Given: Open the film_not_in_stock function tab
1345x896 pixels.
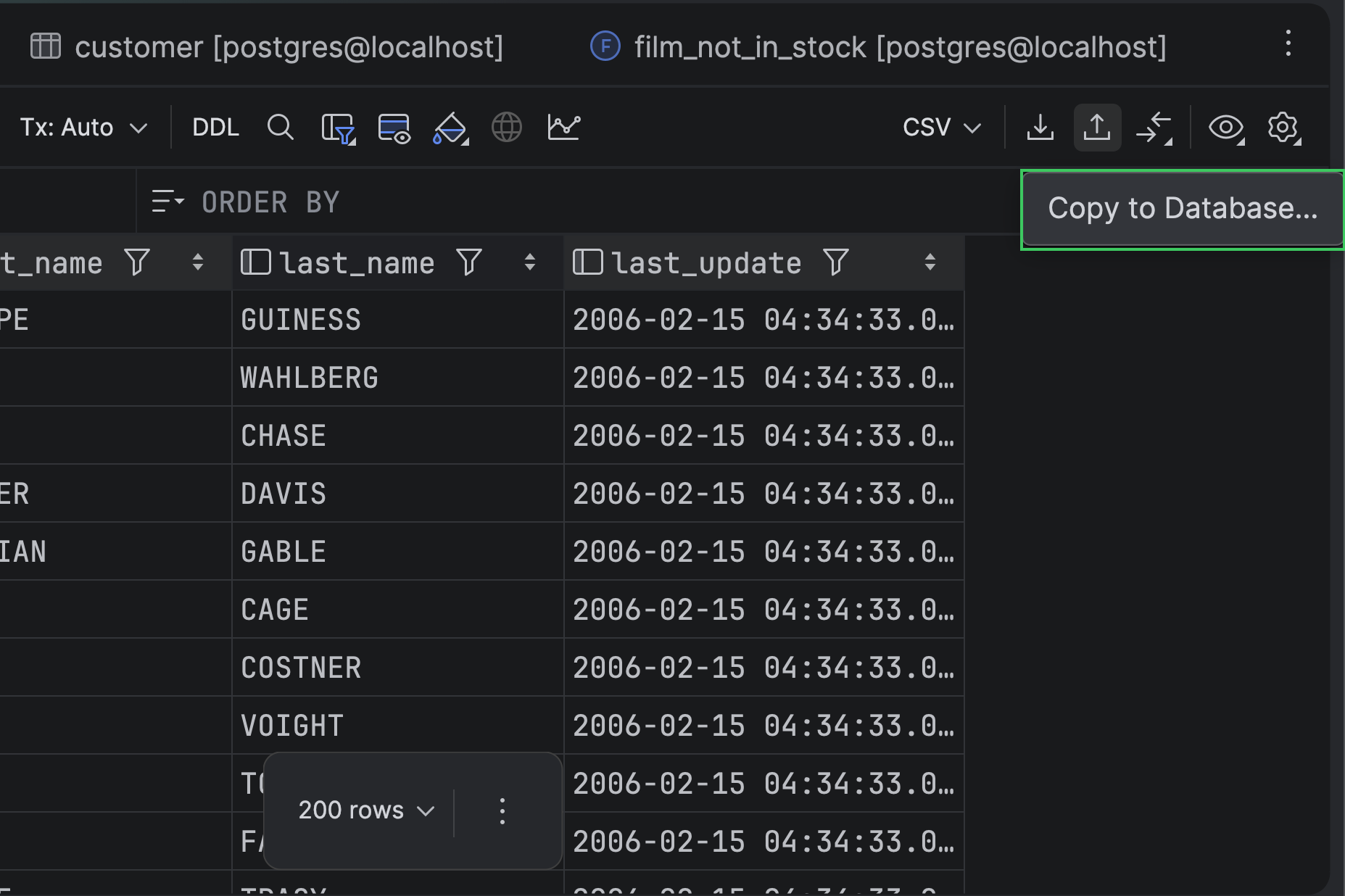Looking at the screenshot, I should pos(878,47).
